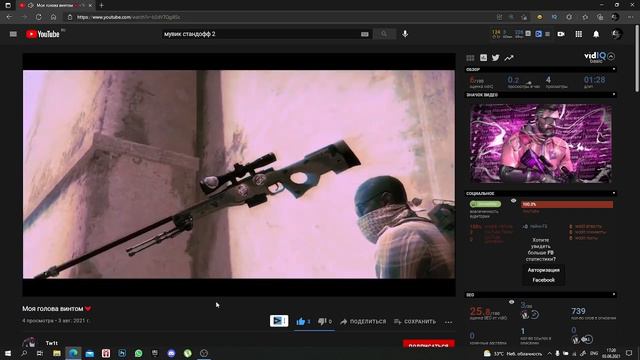Click Поделиться share button
Viewport: 640px width, 360px height.
click(x=363, y=322)
